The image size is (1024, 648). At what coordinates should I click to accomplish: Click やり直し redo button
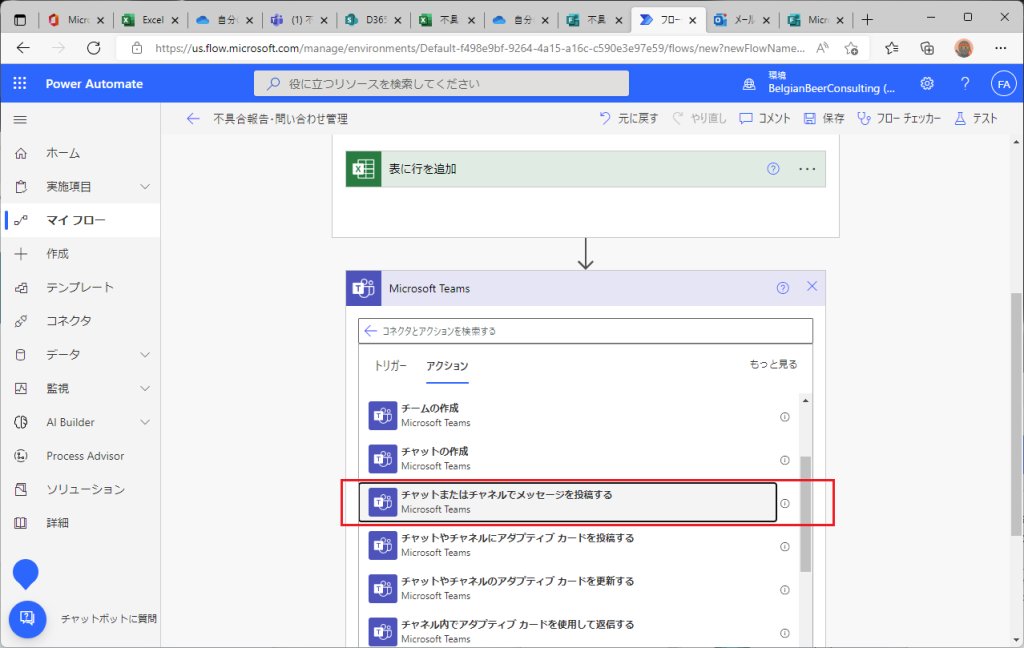tap(699, 118)
